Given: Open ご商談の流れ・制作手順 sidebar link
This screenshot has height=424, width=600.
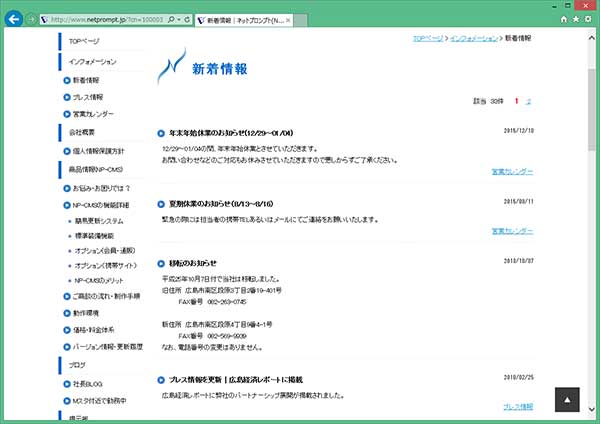Looking at the screenshot, I should pyautogui.click(x=106, y=296).
